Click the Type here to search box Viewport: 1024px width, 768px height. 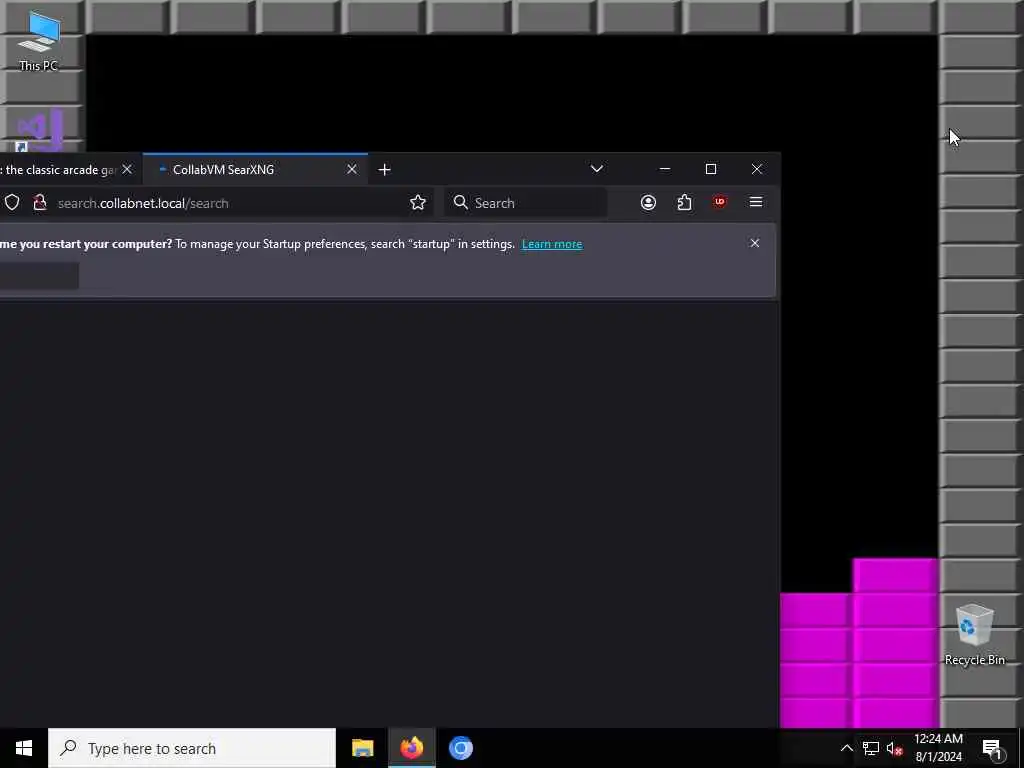[192, 748]
